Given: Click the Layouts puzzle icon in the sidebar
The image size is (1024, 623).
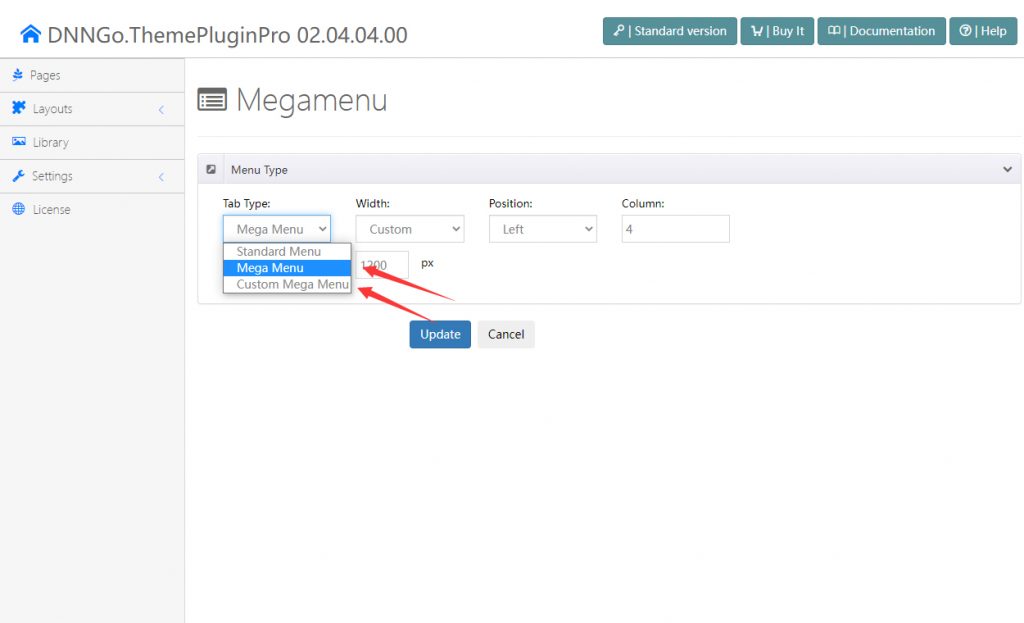Looking at the screenshot, I should tap(18, 108).
